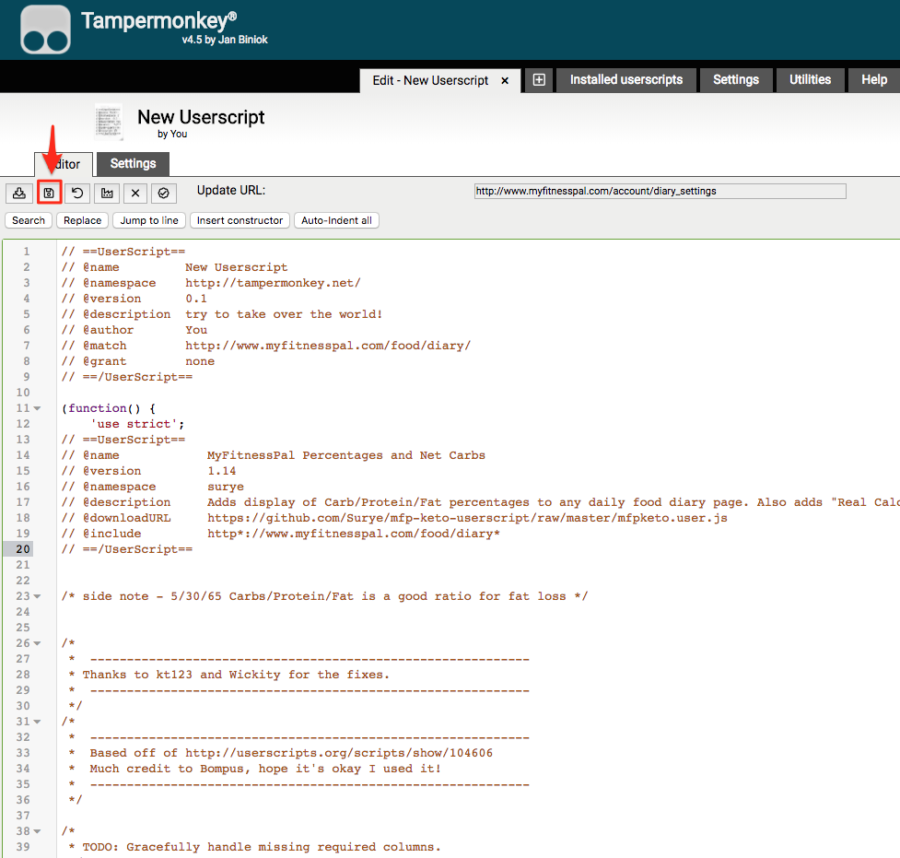Screen dimensions: 900x858
Task: Click the X close editor toolbar icon
Action: click(136, 192)
